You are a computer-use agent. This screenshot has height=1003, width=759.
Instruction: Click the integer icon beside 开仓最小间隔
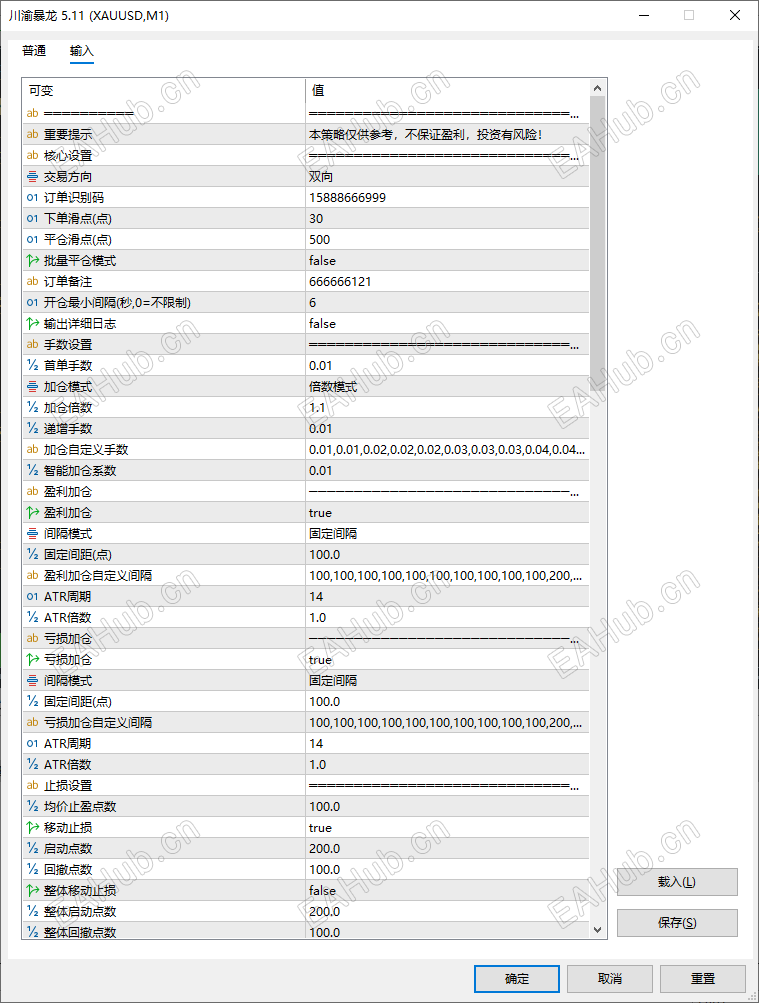click(x=33, y=303)
